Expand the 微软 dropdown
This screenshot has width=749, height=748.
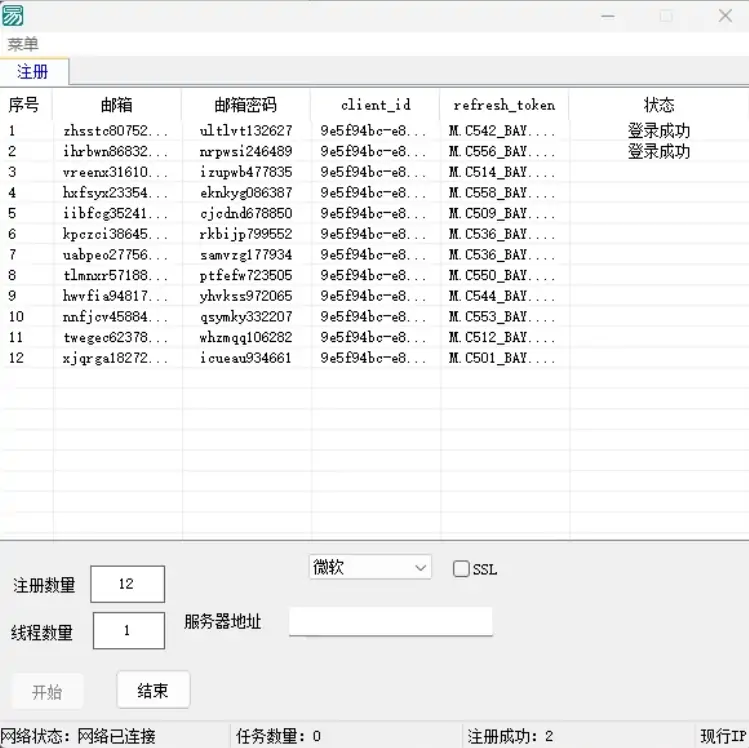pos(370,567)
